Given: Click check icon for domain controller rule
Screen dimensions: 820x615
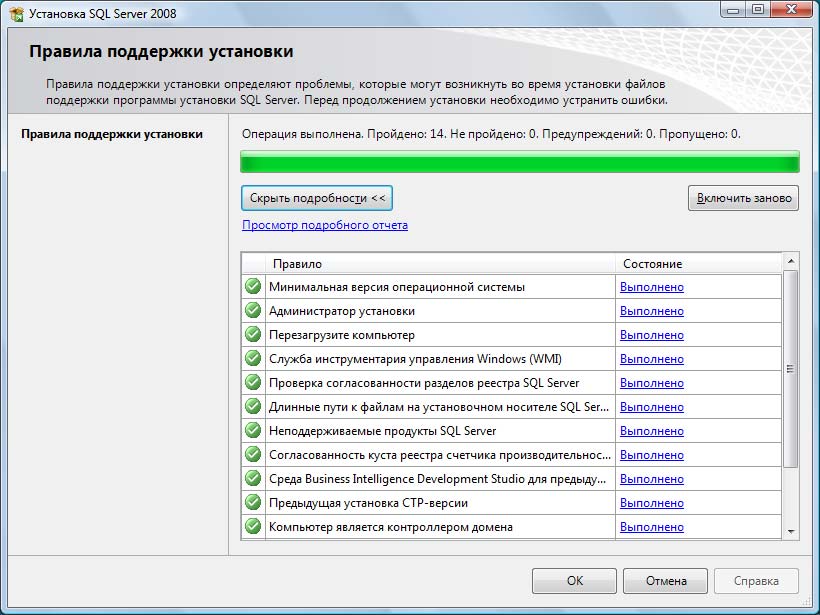Looking at the screenshot, I should pyautogui.click(x=253, y=527).
